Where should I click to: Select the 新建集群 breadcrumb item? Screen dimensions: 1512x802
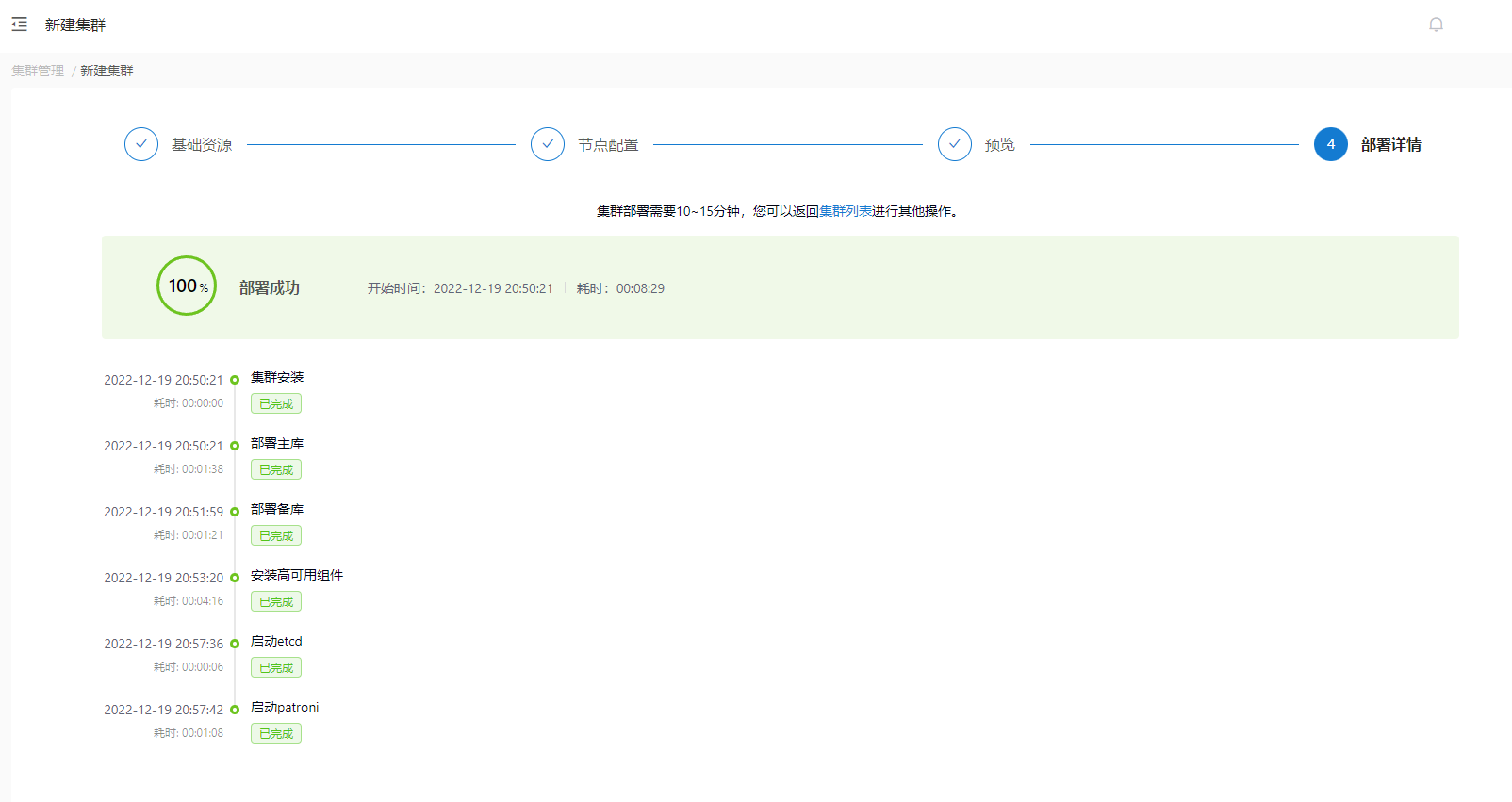point(107,71)
